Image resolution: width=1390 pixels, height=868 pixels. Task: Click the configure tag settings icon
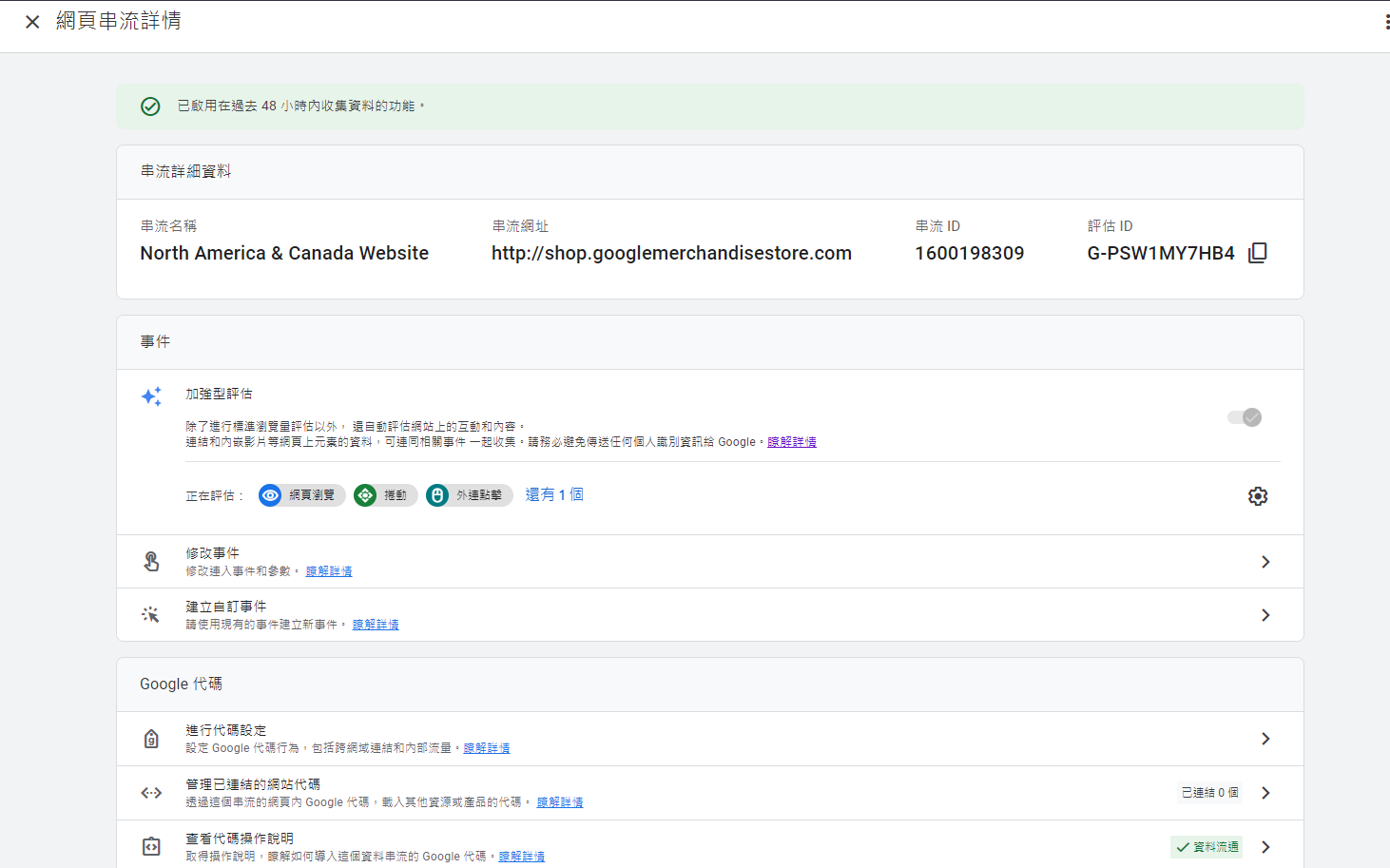pyautogui.click(x=151, y=739)
